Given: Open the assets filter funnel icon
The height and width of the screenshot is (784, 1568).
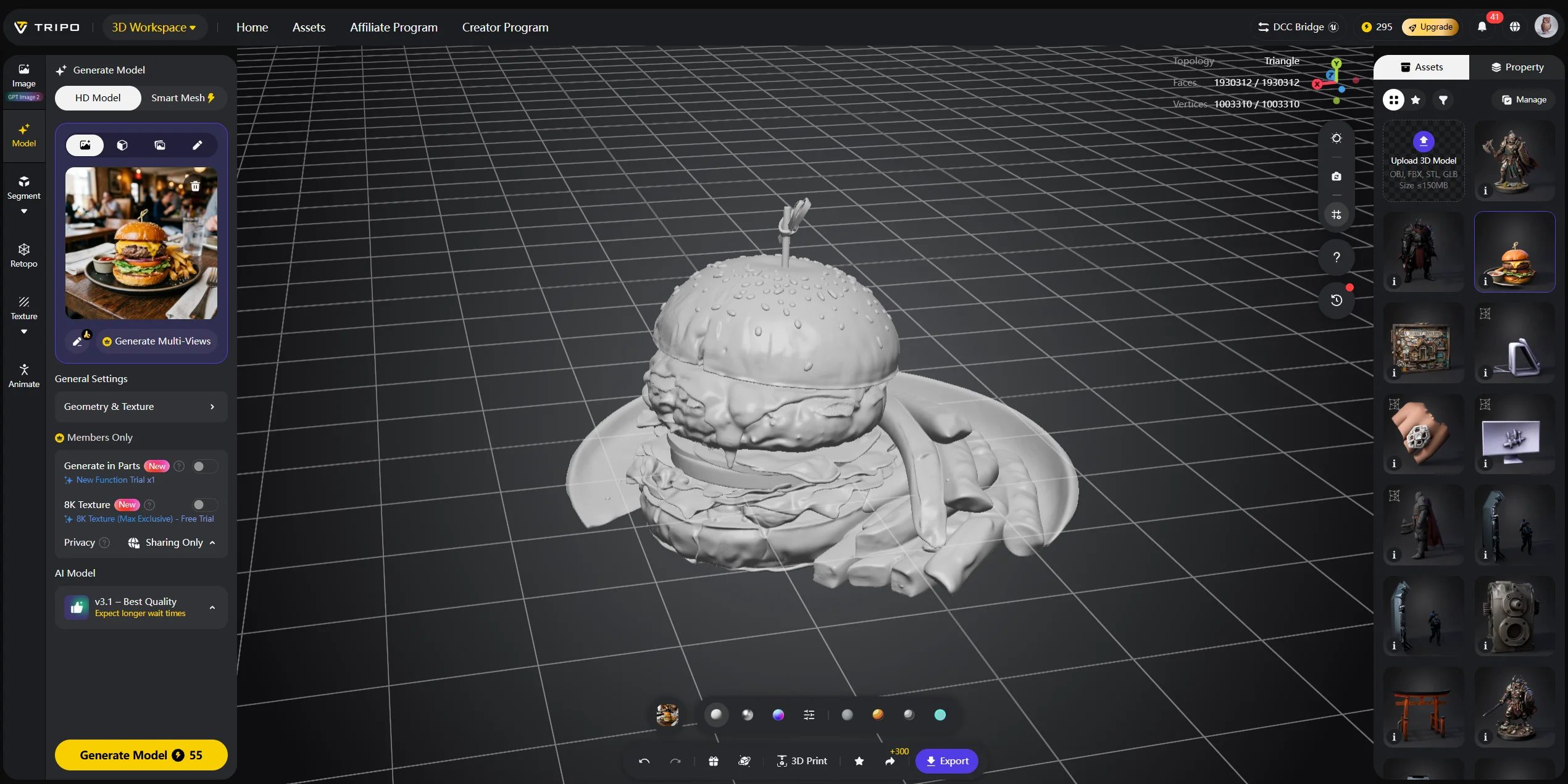Looking at the screenshot, I should tap(1443, 100).
